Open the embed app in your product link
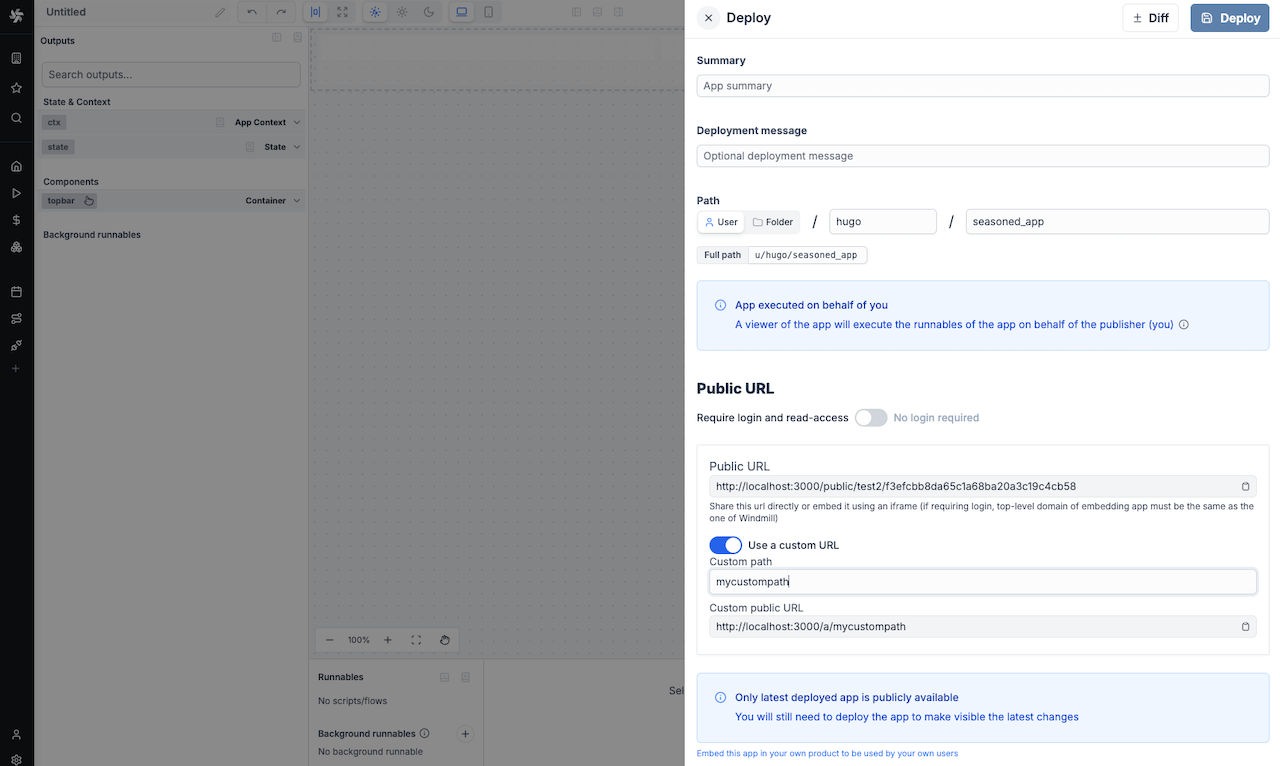Screen dimensions: 1280x766 [x=827, y=753]
